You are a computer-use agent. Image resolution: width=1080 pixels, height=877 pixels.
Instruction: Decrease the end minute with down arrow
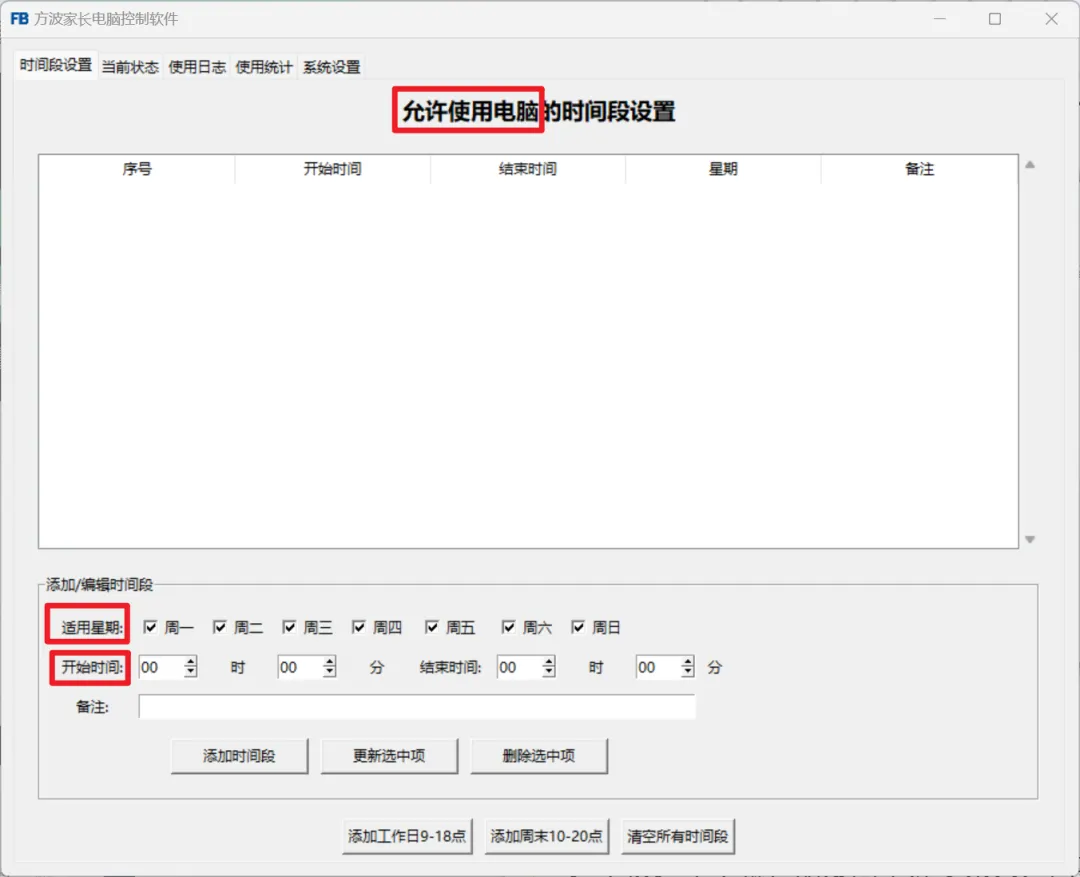(687, 672)
